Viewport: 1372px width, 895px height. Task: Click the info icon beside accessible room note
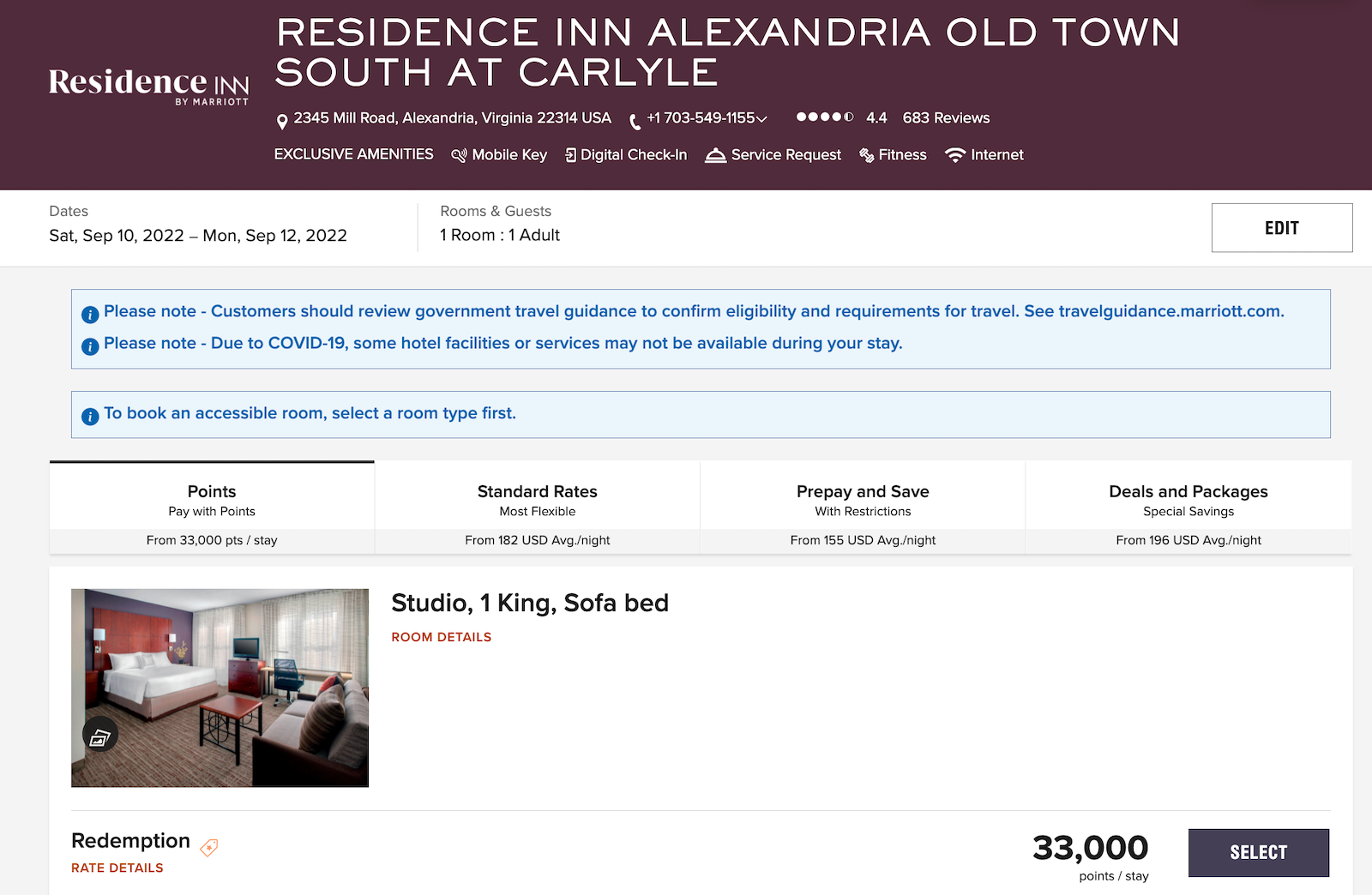click(x=90, y=415)
